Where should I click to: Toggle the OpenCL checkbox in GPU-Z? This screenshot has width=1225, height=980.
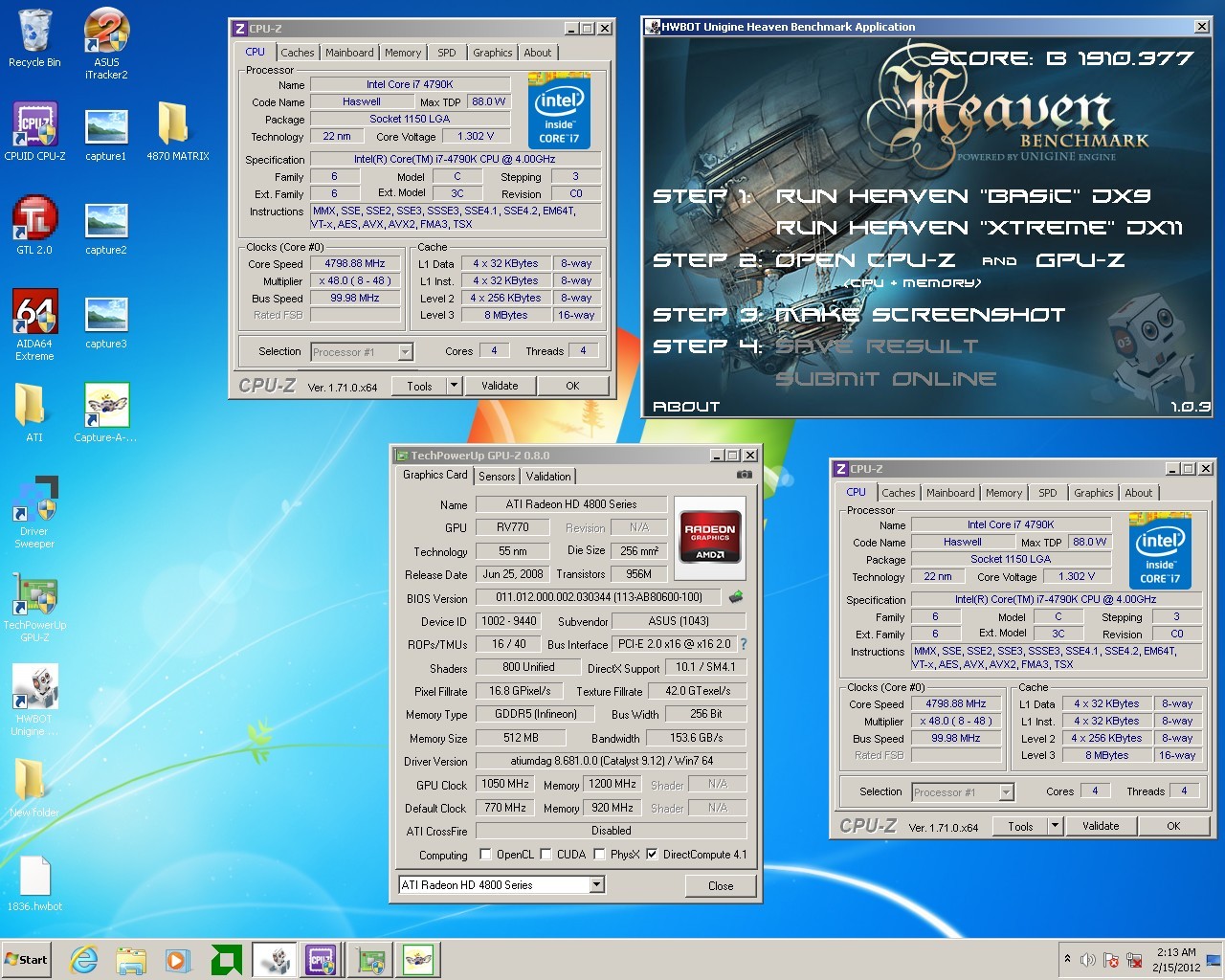point(485,855)
